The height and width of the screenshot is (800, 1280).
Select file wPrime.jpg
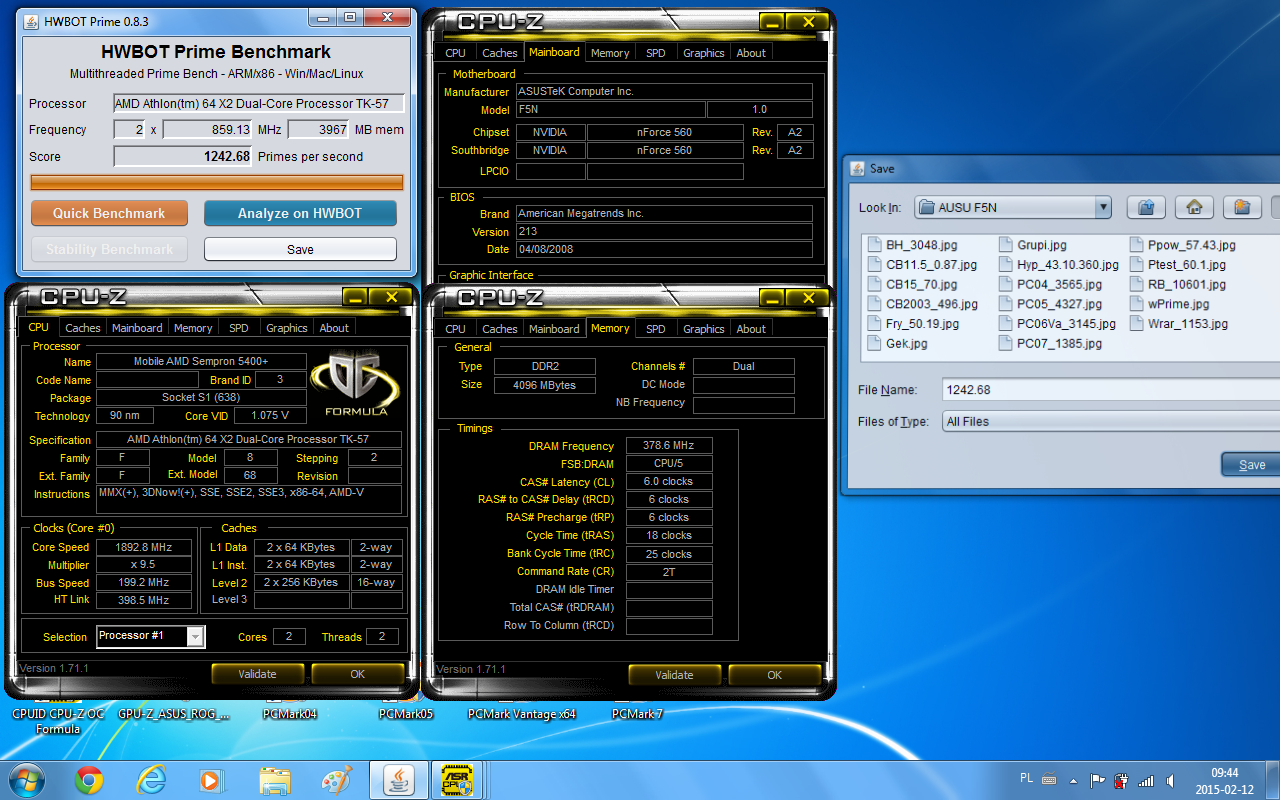pos(1170,304)
